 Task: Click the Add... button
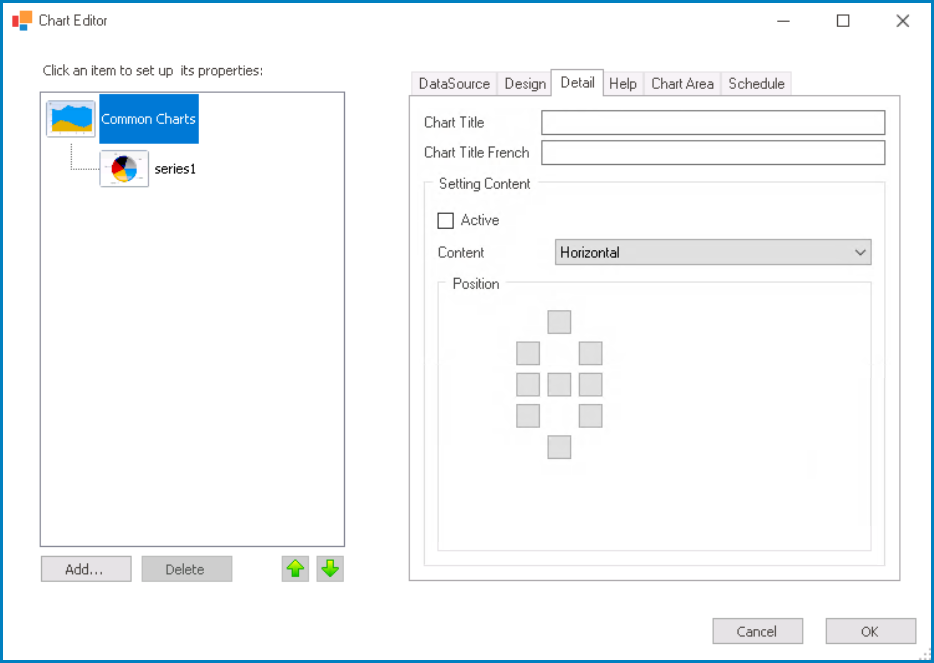85,569
